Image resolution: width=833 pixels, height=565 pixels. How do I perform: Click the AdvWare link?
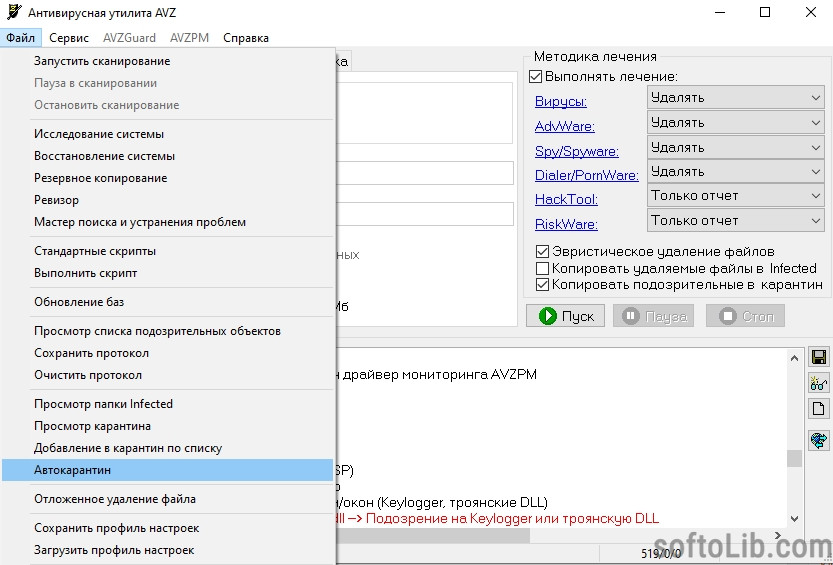point(565,126)
